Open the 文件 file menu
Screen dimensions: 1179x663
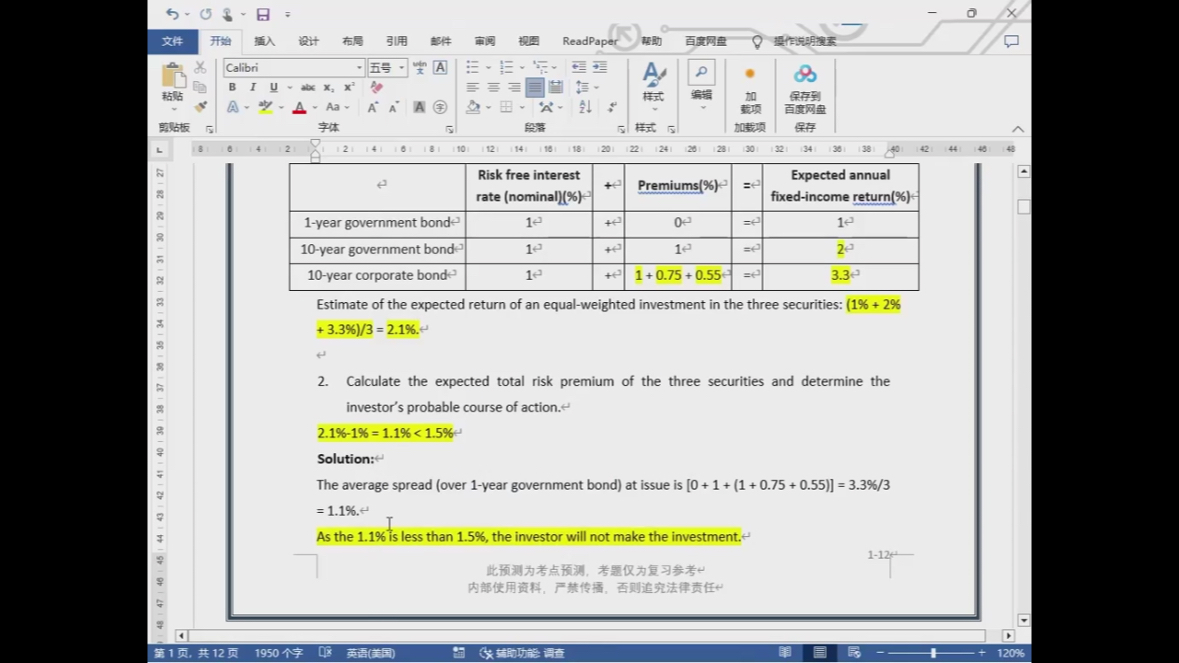click(x=172, y=41)
